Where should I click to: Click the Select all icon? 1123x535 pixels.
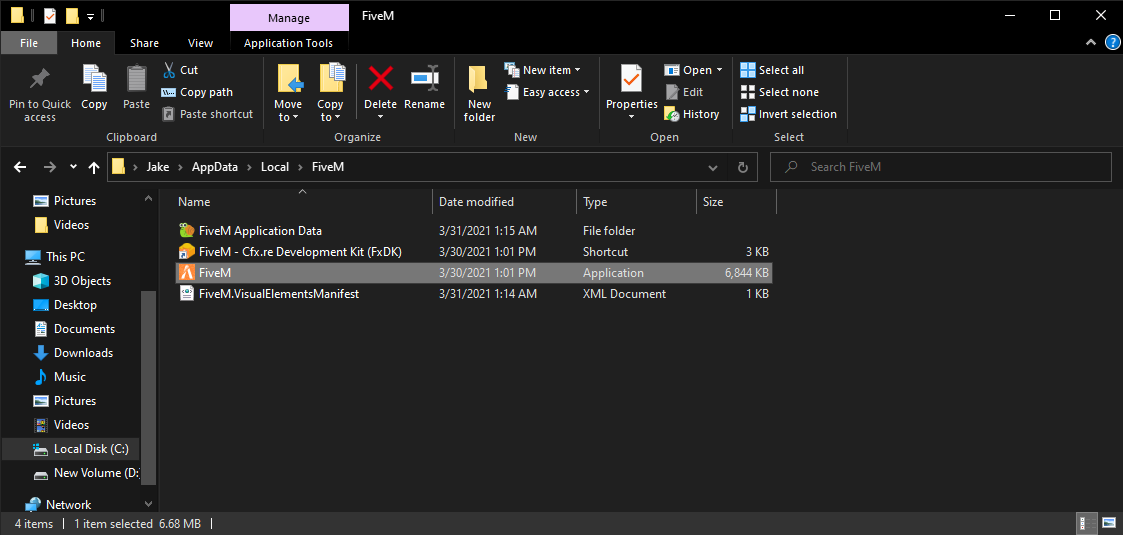coord(748,70)
